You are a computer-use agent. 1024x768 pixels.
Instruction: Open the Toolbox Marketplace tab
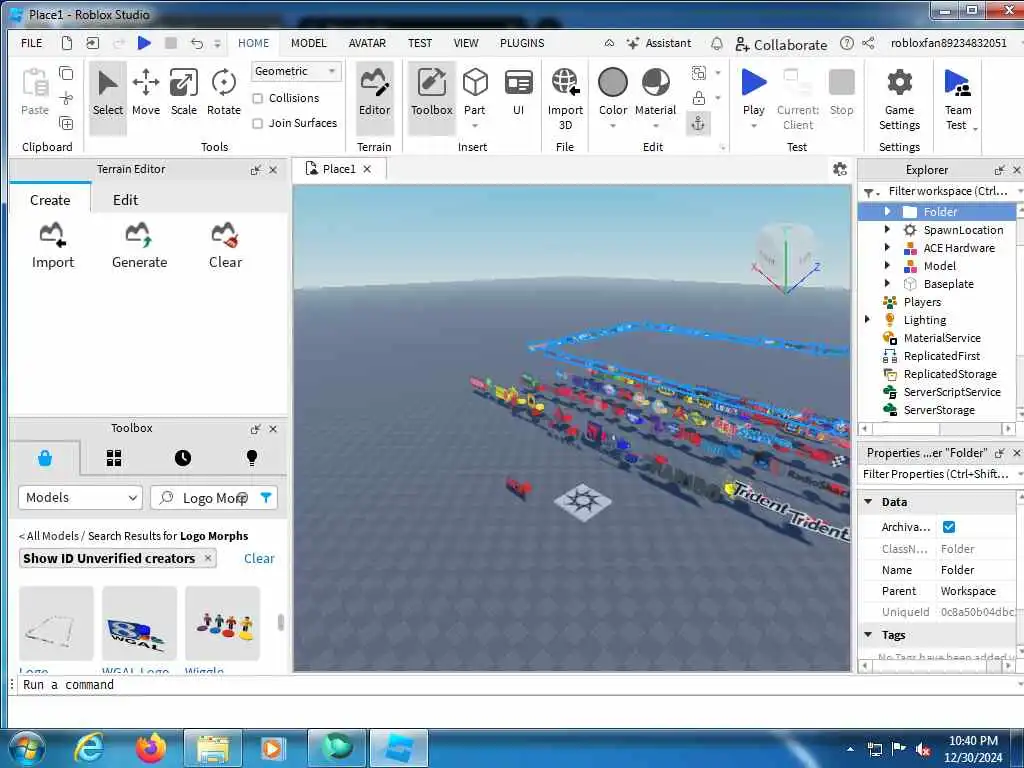[45, 458]
